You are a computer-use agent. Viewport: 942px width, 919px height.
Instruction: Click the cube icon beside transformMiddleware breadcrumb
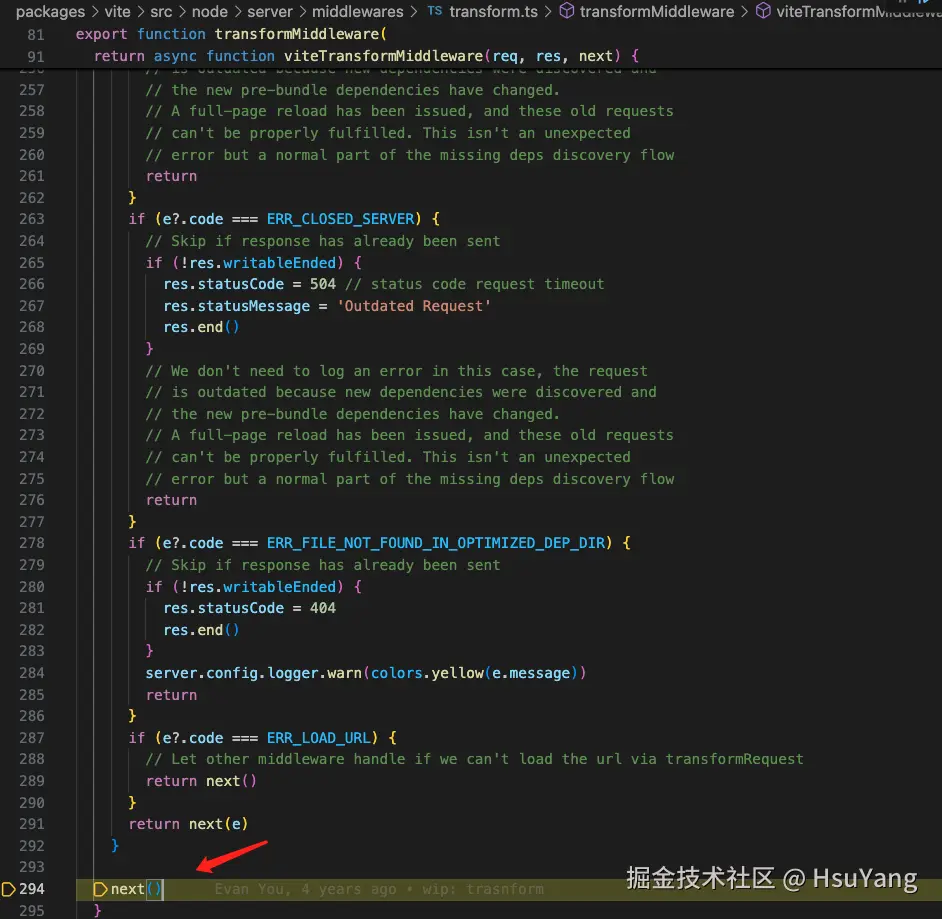(x=567, y=11)
